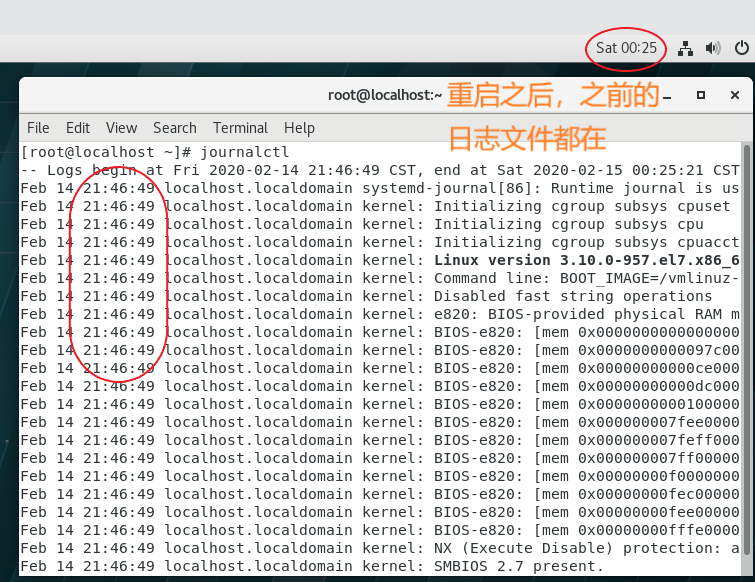Maximize the terminal window with square button

pyautogui.click(x=701, y=95)
